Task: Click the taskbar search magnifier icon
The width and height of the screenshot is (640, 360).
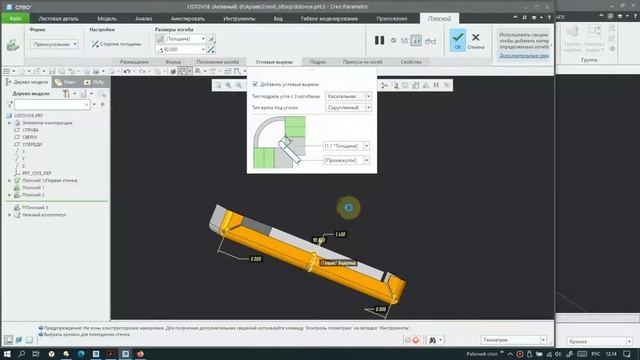Action: pos(22,354)
